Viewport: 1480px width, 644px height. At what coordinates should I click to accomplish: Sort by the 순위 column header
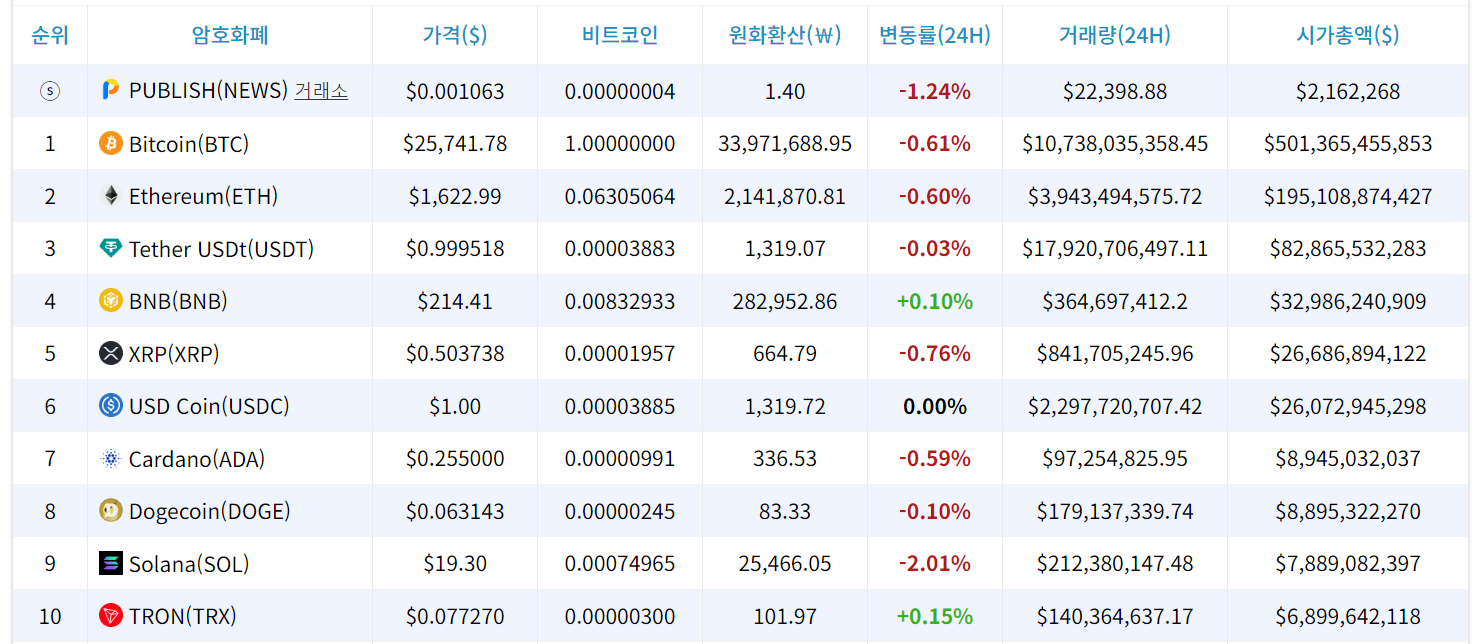pyautogui.click(x=50, y=35)
